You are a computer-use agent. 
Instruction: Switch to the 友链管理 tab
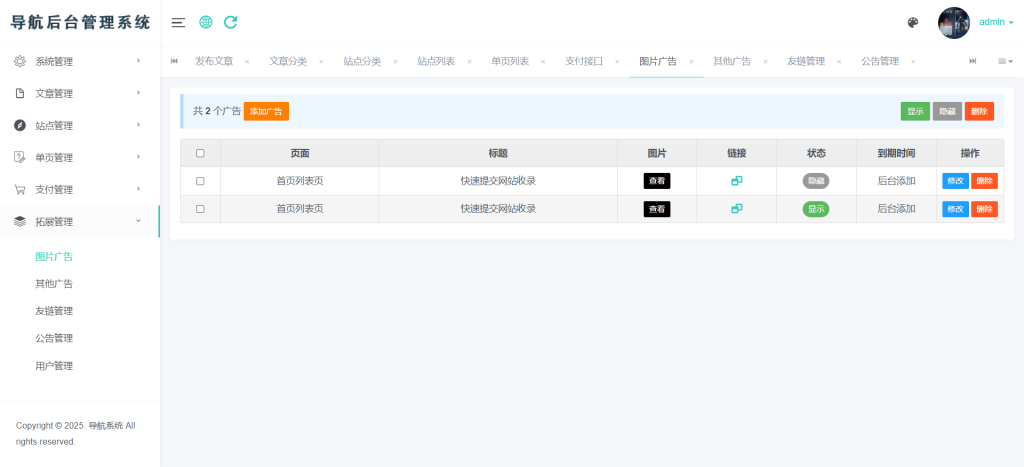(806, 61)
